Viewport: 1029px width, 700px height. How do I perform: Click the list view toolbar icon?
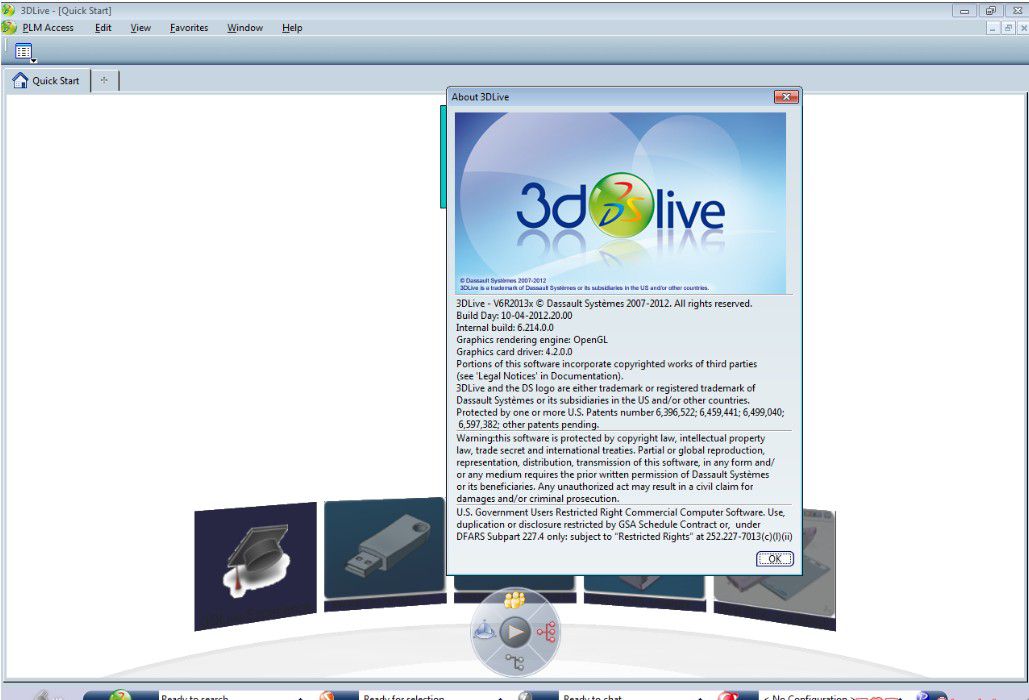pyautogui.click(x=24, y=51)
